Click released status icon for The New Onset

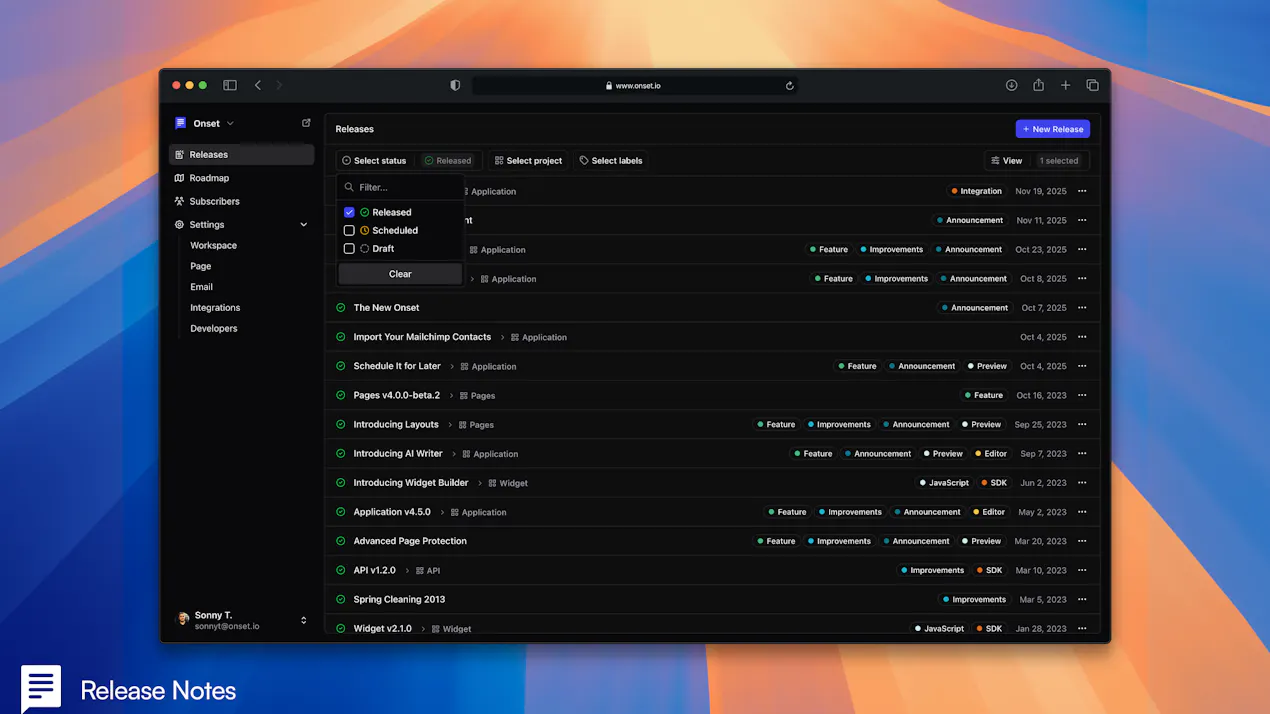coord(341,308)
